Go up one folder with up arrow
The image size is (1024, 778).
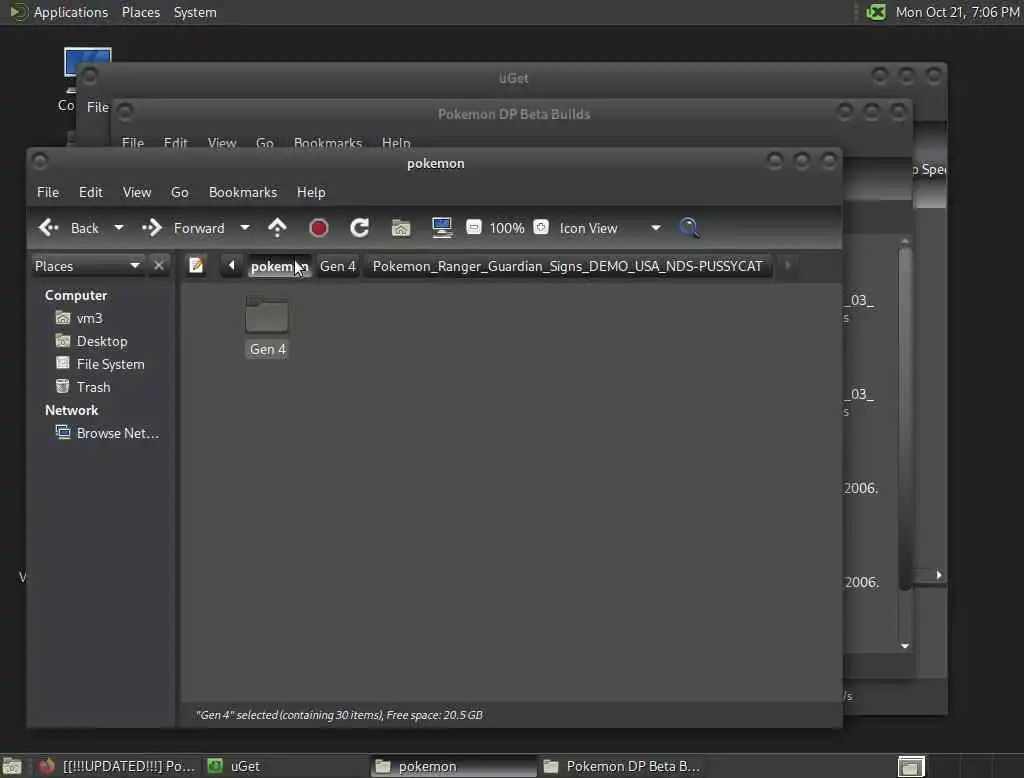tap(278, 228)
